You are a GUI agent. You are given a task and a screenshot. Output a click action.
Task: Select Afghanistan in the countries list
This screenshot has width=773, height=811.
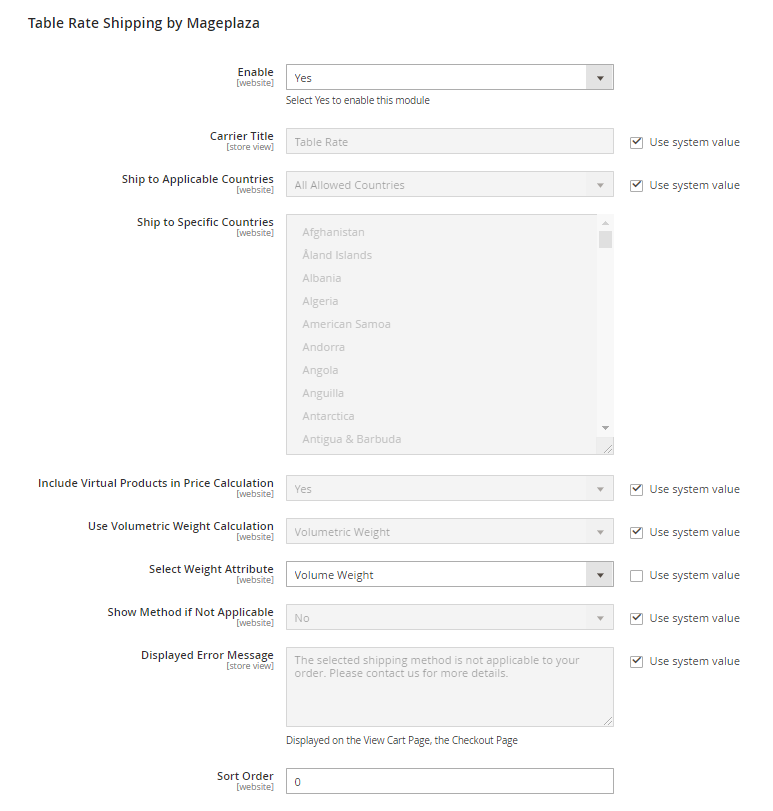(333, 232)
